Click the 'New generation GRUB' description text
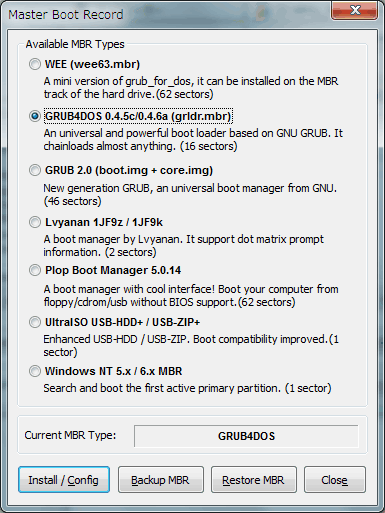Image resolution: width=385 pixels, height=513 pixels. click(x=190, y=195)
